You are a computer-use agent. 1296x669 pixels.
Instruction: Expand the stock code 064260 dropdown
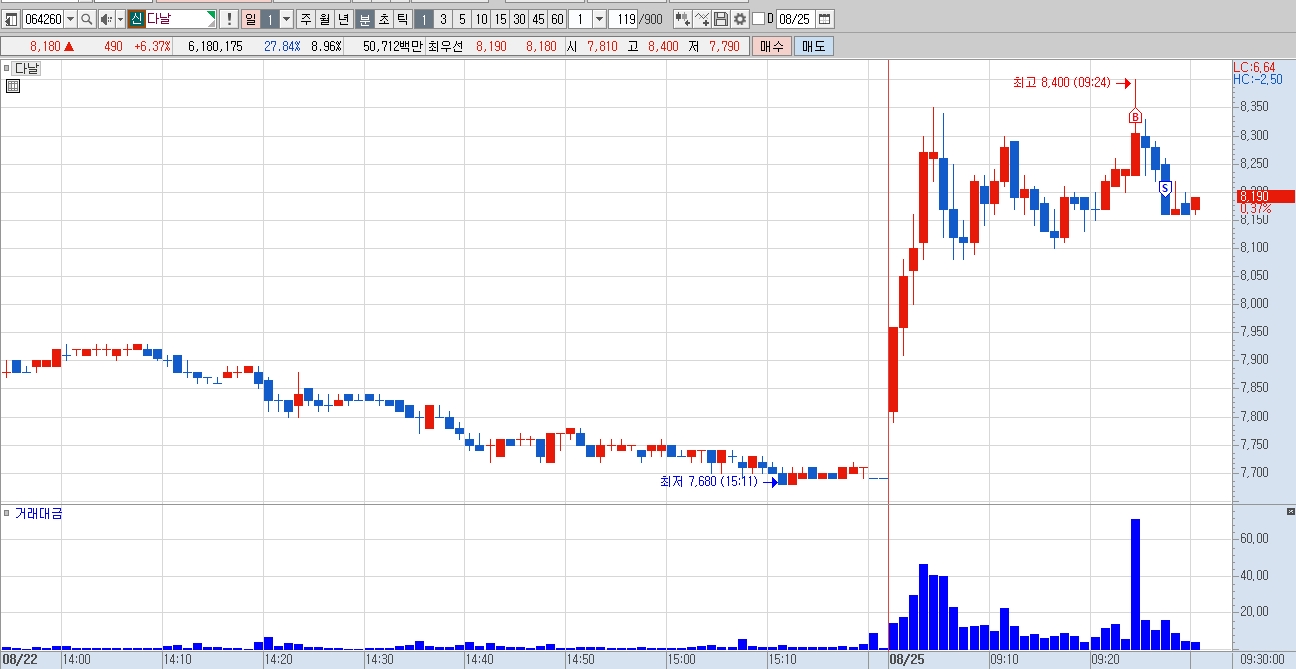pyautogui.click(x=70, y=19)
